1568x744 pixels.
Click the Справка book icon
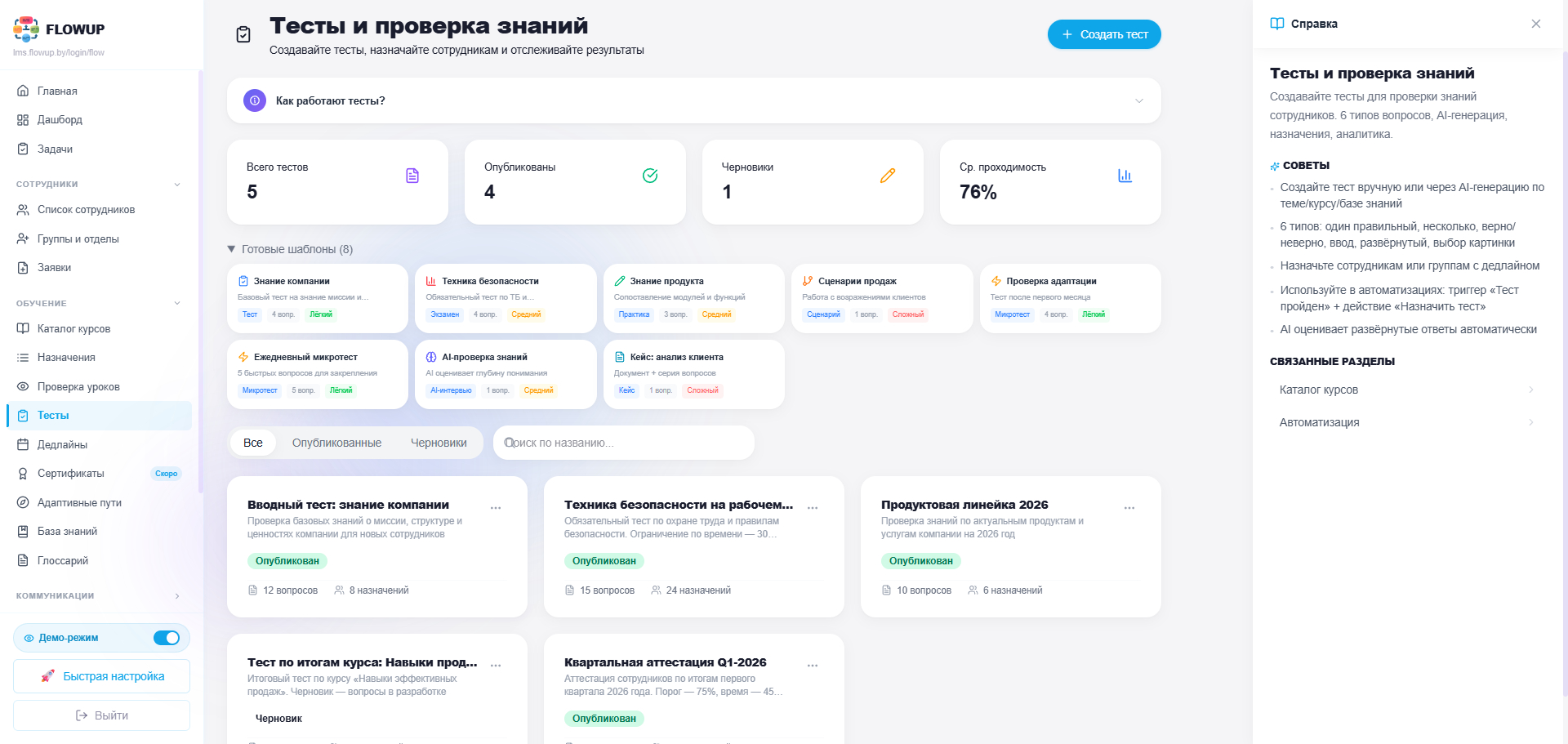tap(1277, 24)
